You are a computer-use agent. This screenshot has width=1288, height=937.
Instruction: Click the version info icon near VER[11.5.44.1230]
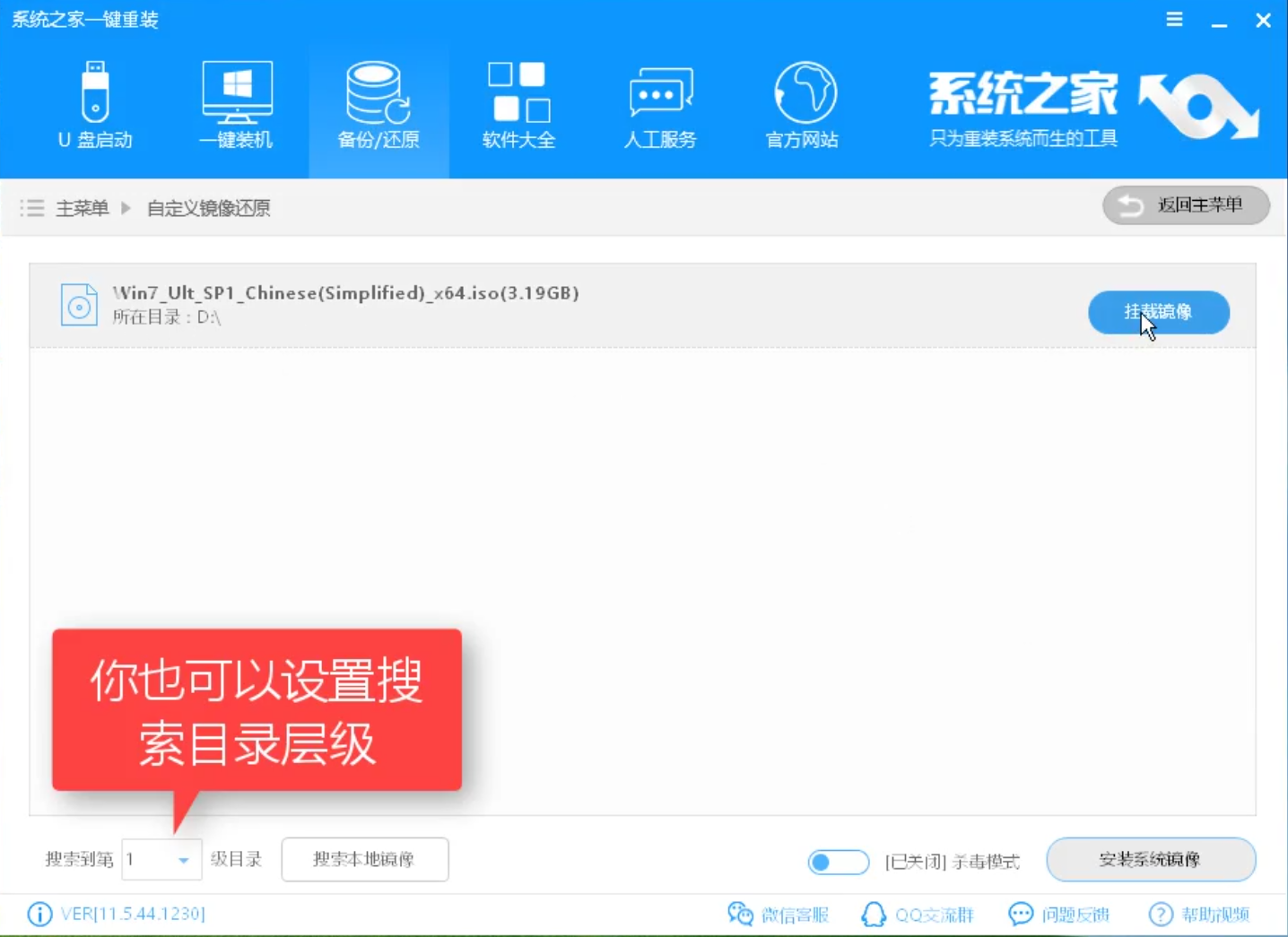39,914
